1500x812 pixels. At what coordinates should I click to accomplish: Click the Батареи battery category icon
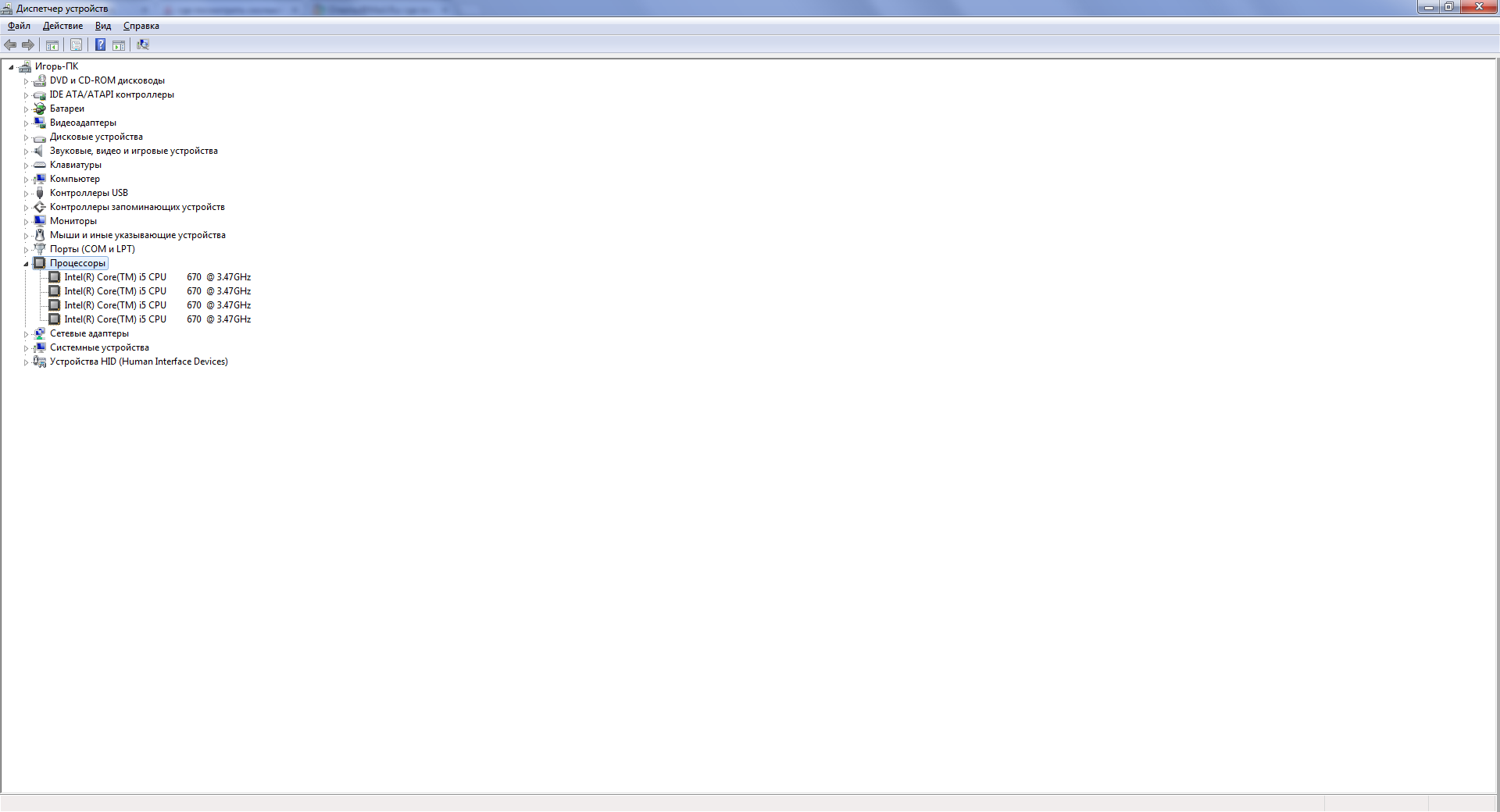40,109
